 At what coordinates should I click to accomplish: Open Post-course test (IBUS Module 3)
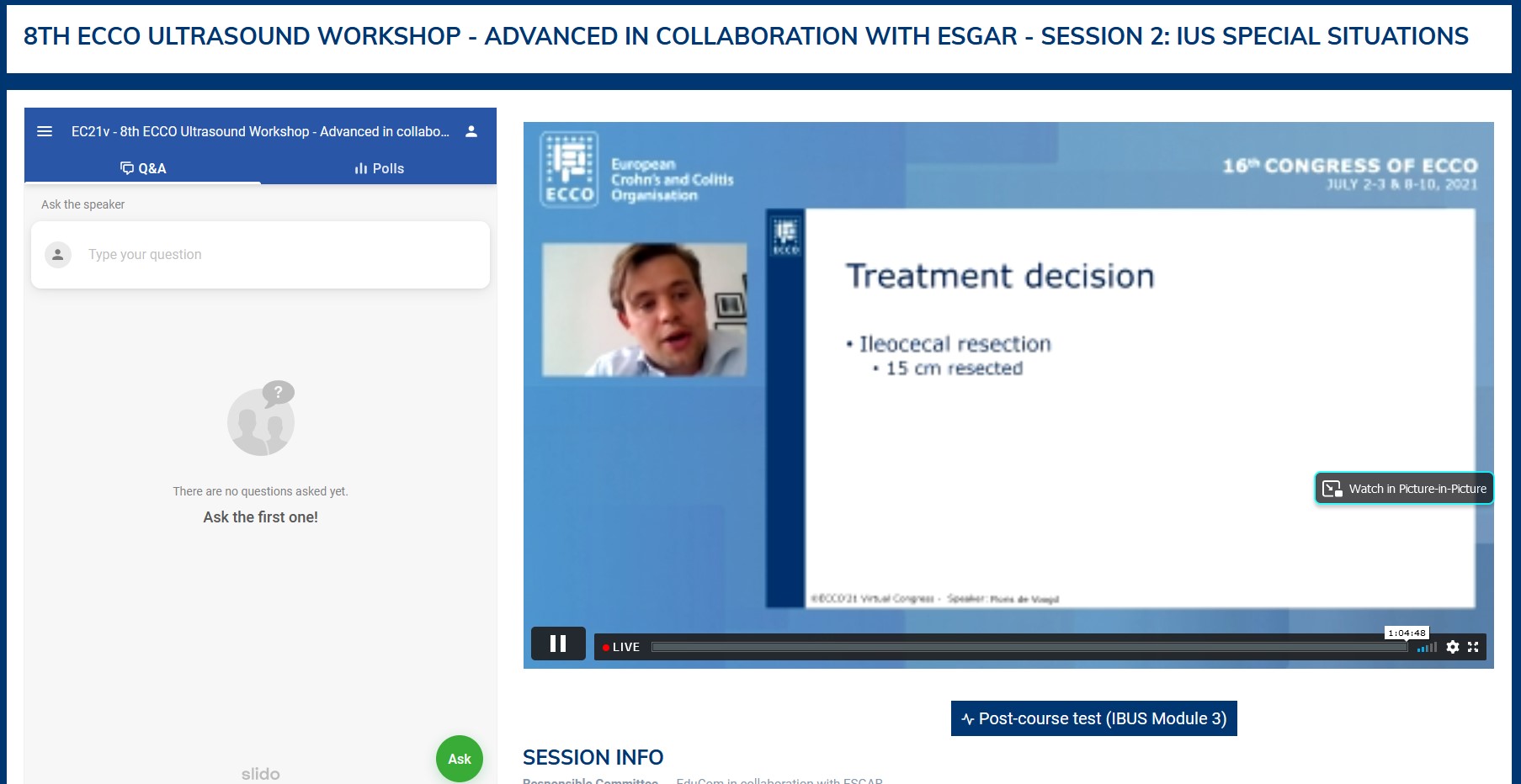[1094, 718]
